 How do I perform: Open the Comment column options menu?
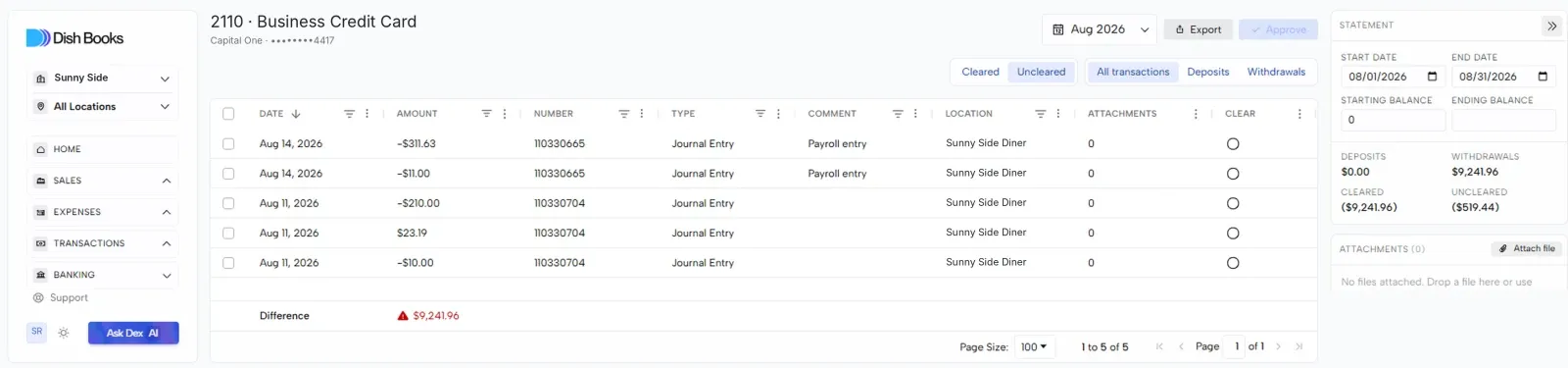pos(915,114)
